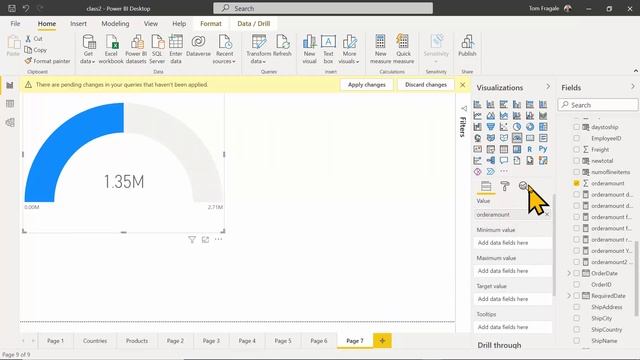Check the OrderID field
The width and height of the screenshot is (640, 360).
click(x=576, y=284)
